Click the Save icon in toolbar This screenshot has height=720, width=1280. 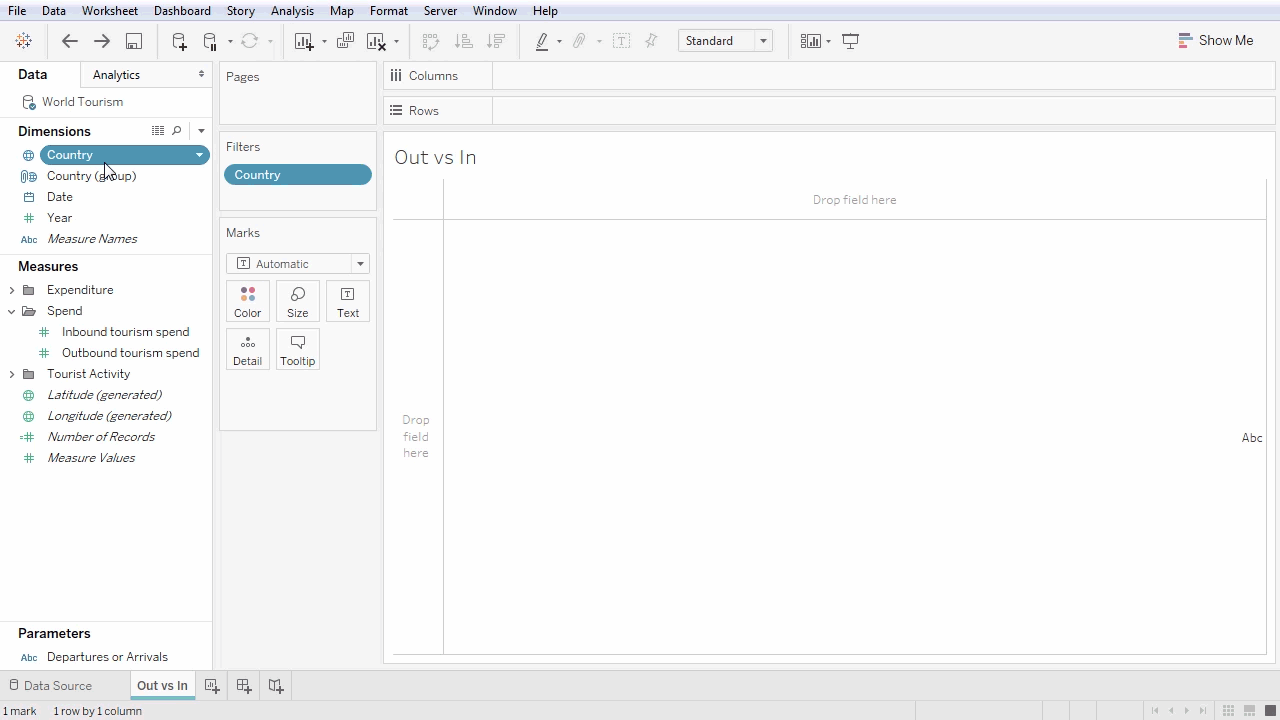[x=134, y=41]
